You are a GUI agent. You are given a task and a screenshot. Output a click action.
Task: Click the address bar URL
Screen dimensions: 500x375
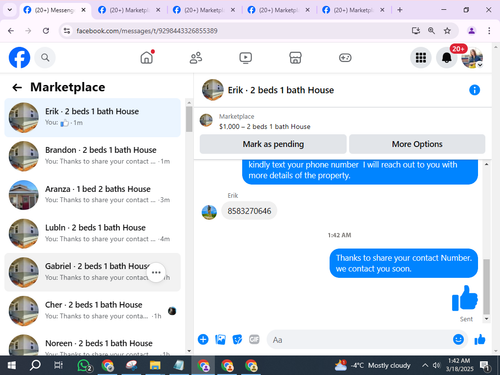(147, 31)
